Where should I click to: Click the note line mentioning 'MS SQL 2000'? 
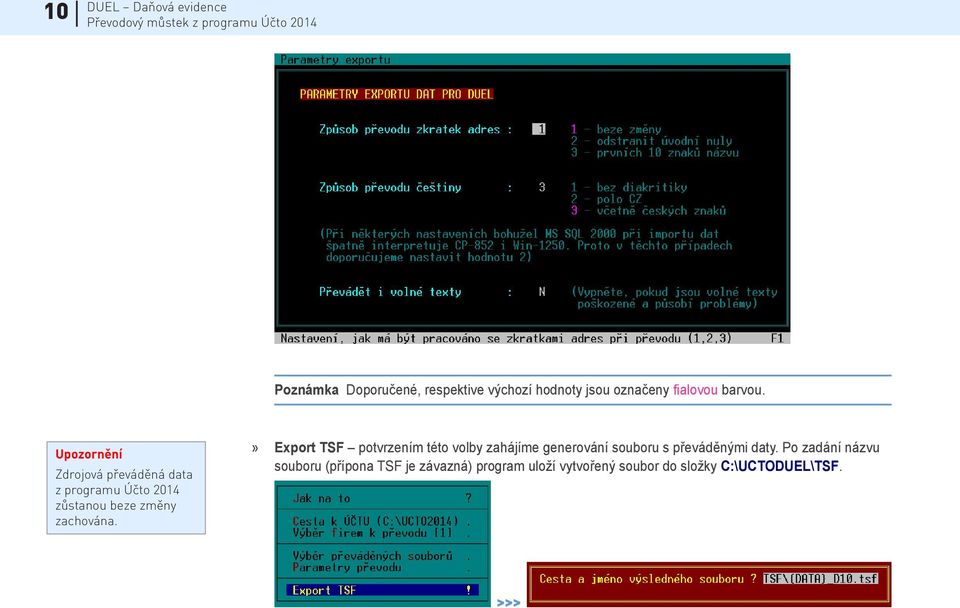click(519, 234)
